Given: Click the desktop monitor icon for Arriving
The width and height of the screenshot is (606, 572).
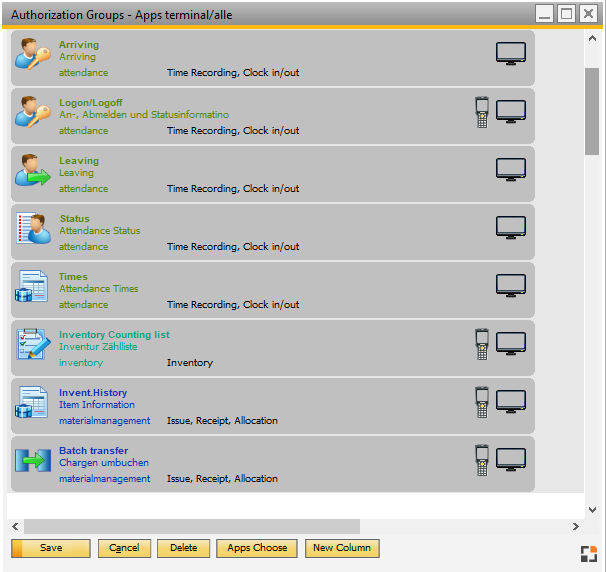Looking at the screenshot, I should point(510,54).
